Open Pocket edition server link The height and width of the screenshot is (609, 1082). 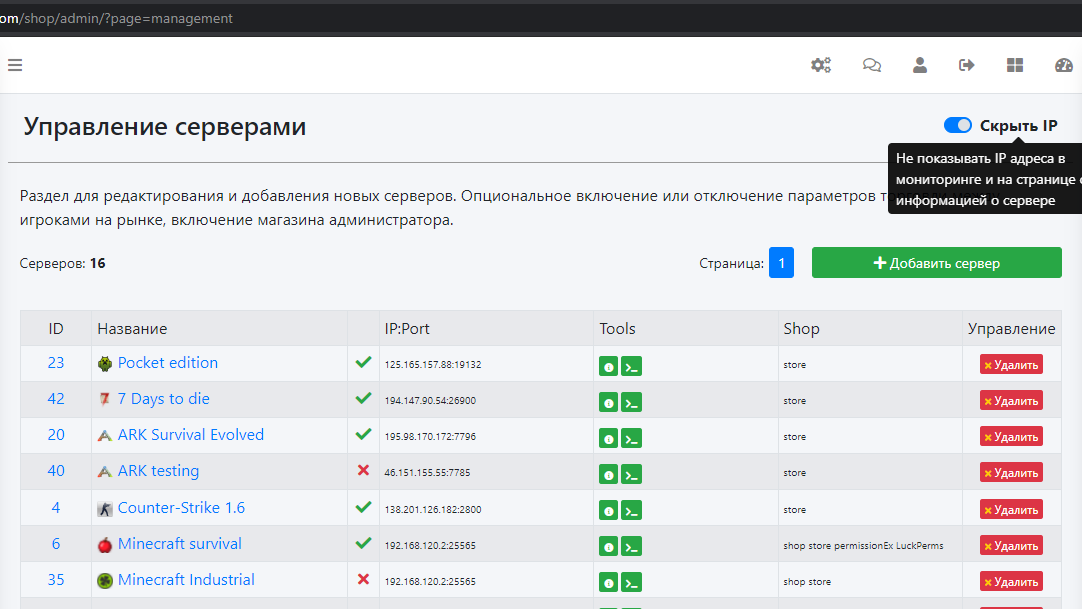coord(167,363)
